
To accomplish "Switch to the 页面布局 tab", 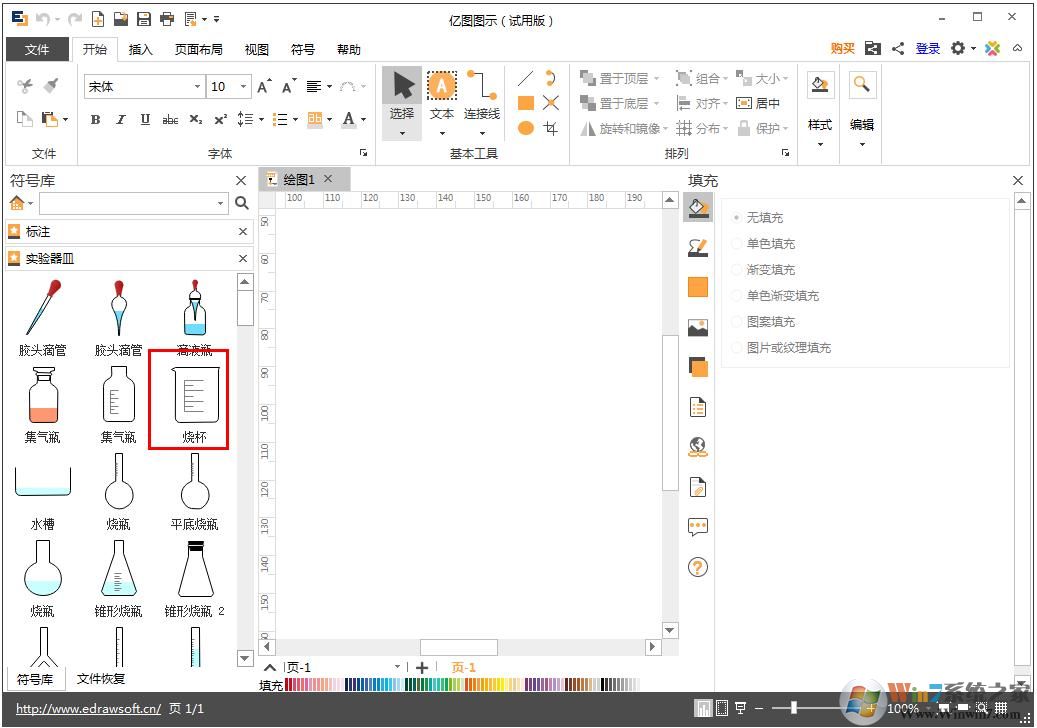I will [x=199, y=49].
